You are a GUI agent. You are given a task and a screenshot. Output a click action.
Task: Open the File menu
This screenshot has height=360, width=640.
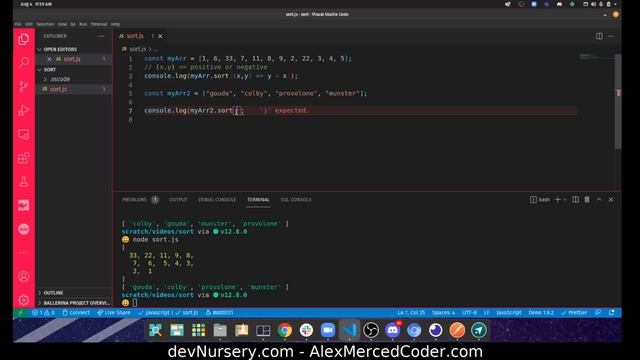[18, 24]
